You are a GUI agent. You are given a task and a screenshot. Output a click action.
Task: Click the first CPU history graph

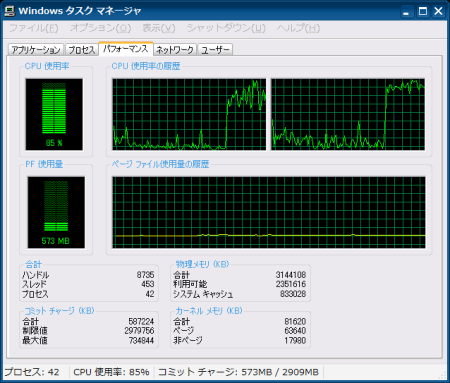(x=189, y=114)
